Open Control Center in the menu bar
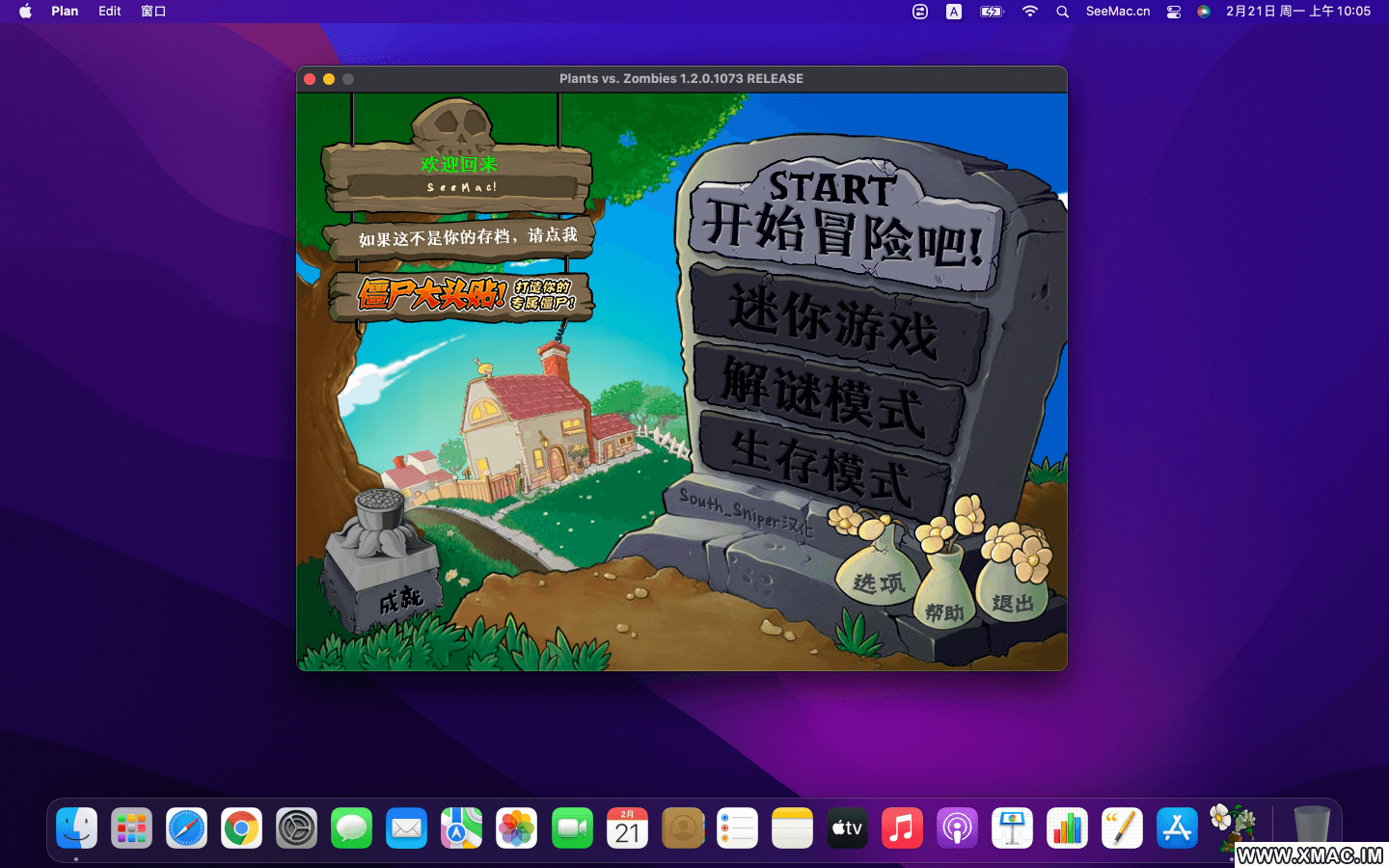 [x=1173, y=12]
